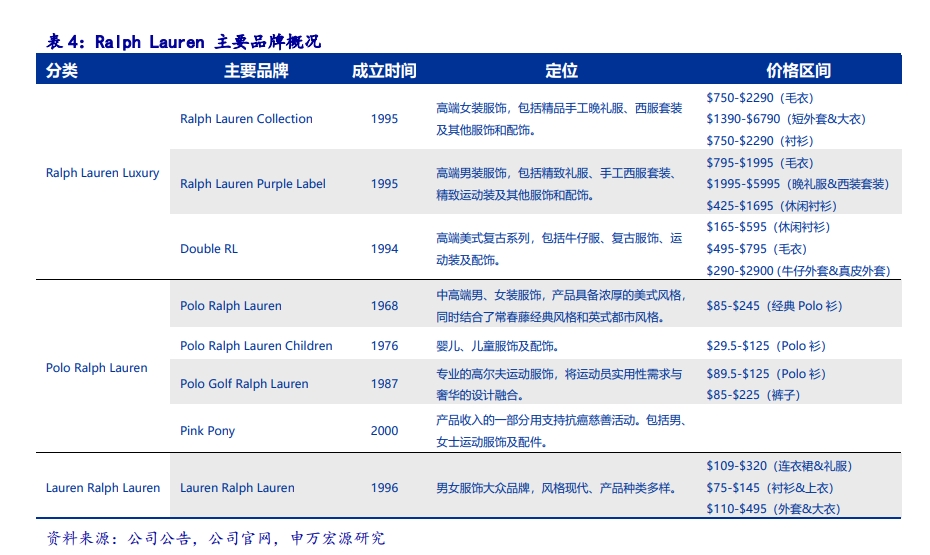Click the '$1995-$5995（晚礼服&西装套装）' price entry
The image size is (930, 555).
point(798,184)
